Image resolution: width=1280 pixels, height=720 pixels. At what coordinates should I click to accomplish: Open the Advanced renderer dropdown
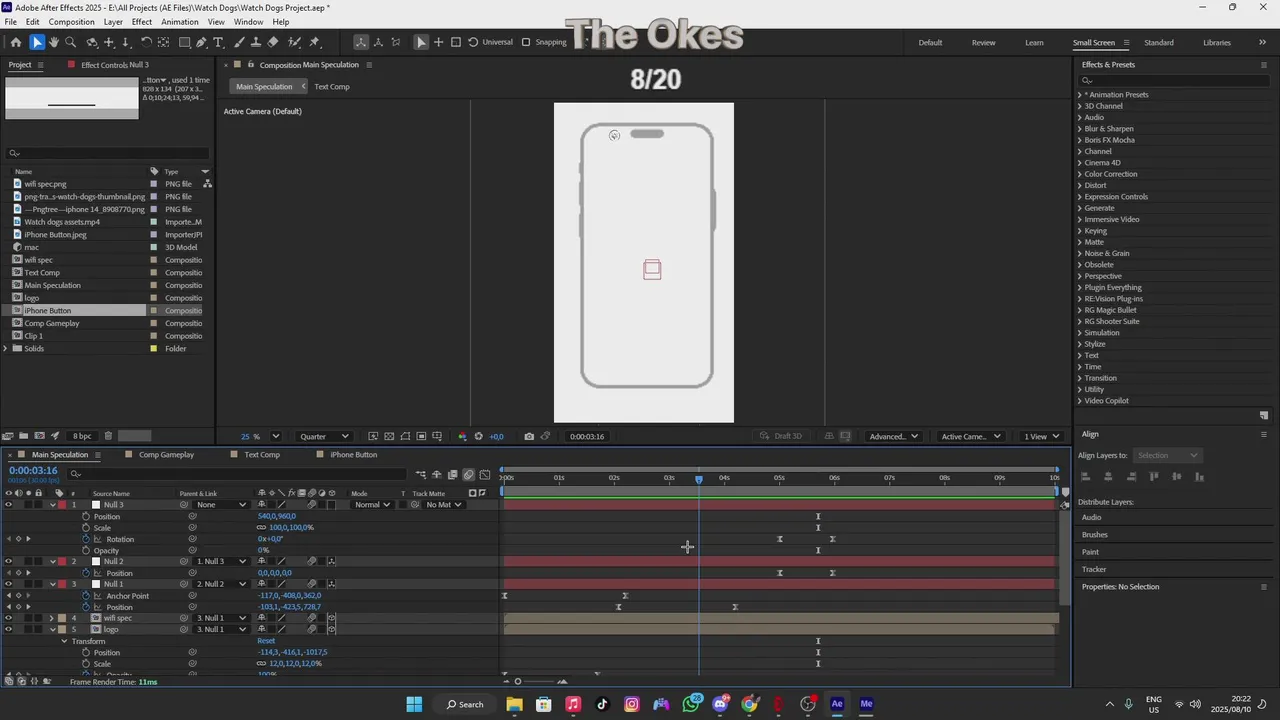(x=893, y=436)
